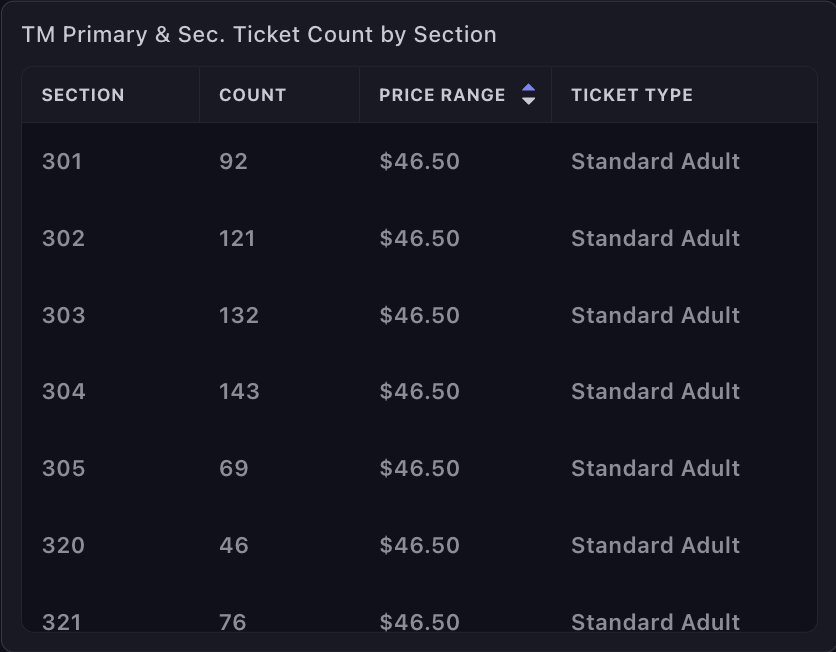Click the Price Range sort arrows icon
The image size is (836, 652).
[529, 95]
